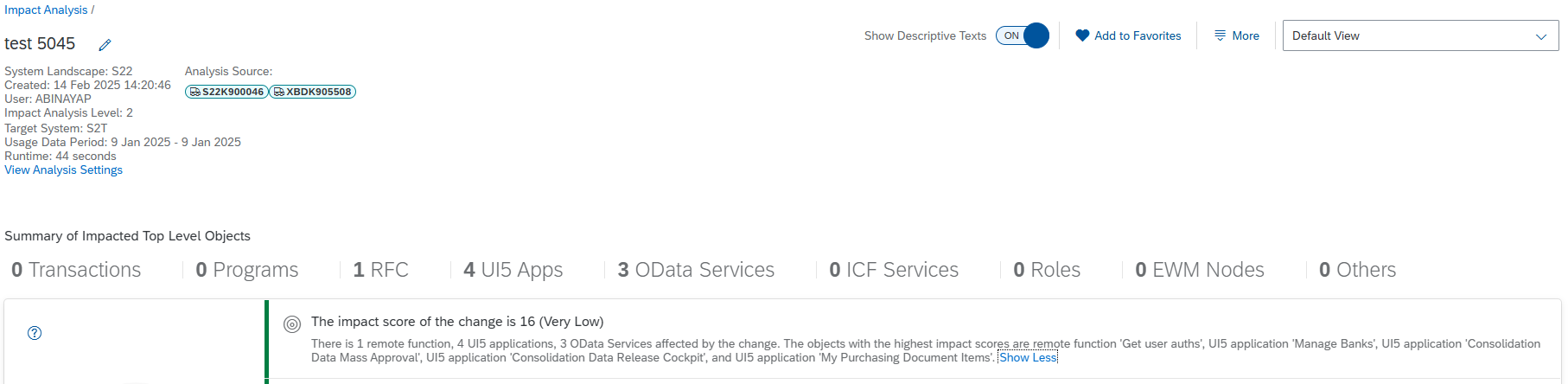Image resolution: width=1568 pixels, height=384 pixels.
Task: Select the 0 Transactions tab
Action: click(76, 270)
